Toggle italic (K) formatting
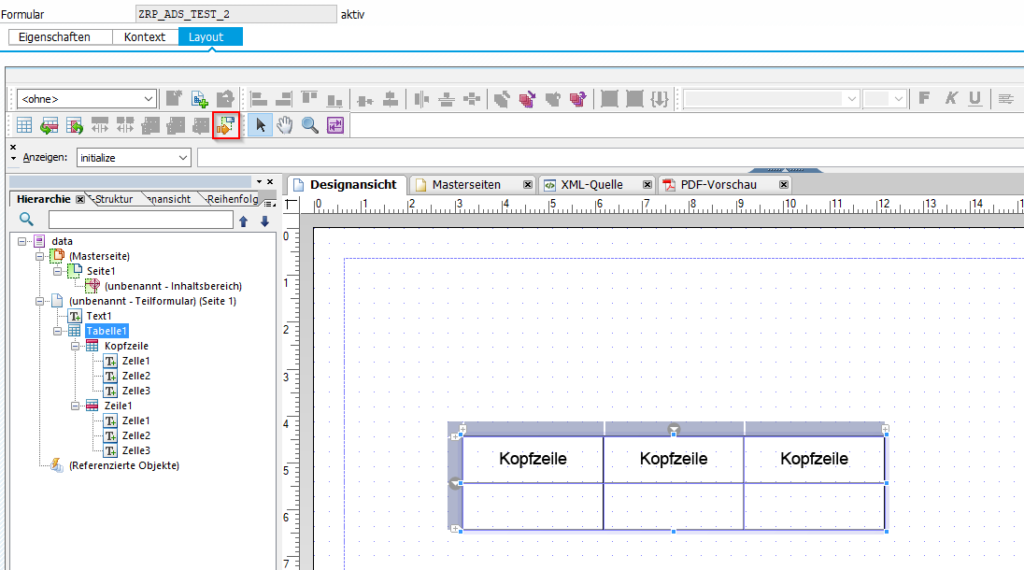The image size is (1024, 570). pyautogui.click(x=951, y=98)
